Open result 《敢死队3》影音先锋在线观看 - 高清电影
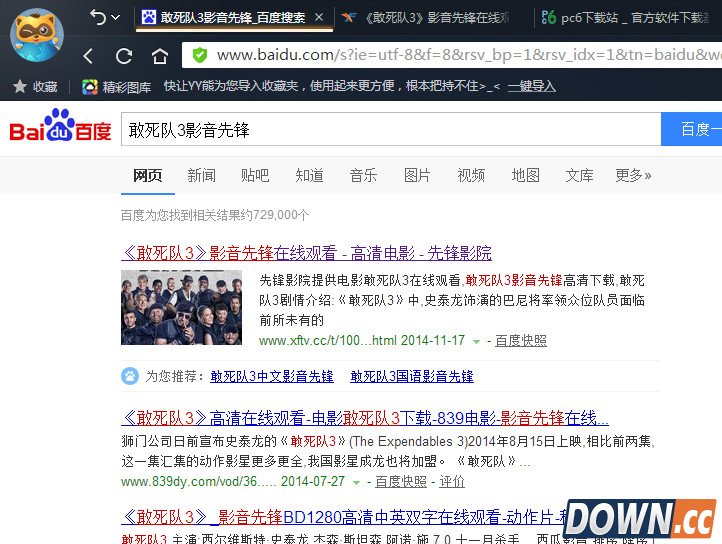Image resolution: width=722 pixels, height=544 pixels. (306, 253)
